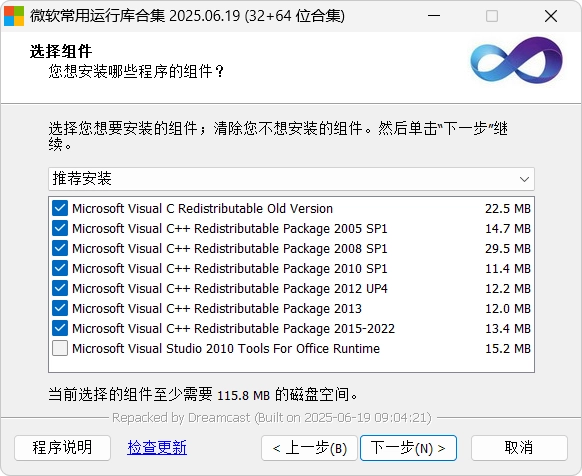Enable Visual Studio 2010 Tools For Office Runtime
The width and height of the screenshot is (582, 476).
60,348
